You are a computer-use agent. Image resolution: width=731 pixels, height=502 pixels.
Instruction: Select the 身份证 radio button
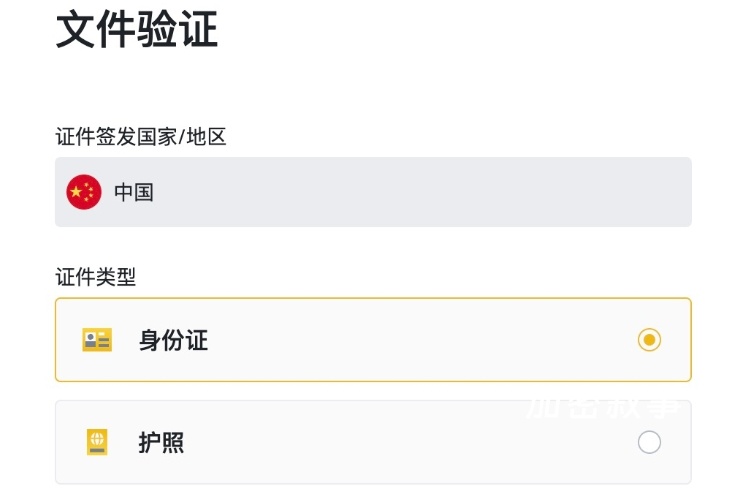[649, 340]
